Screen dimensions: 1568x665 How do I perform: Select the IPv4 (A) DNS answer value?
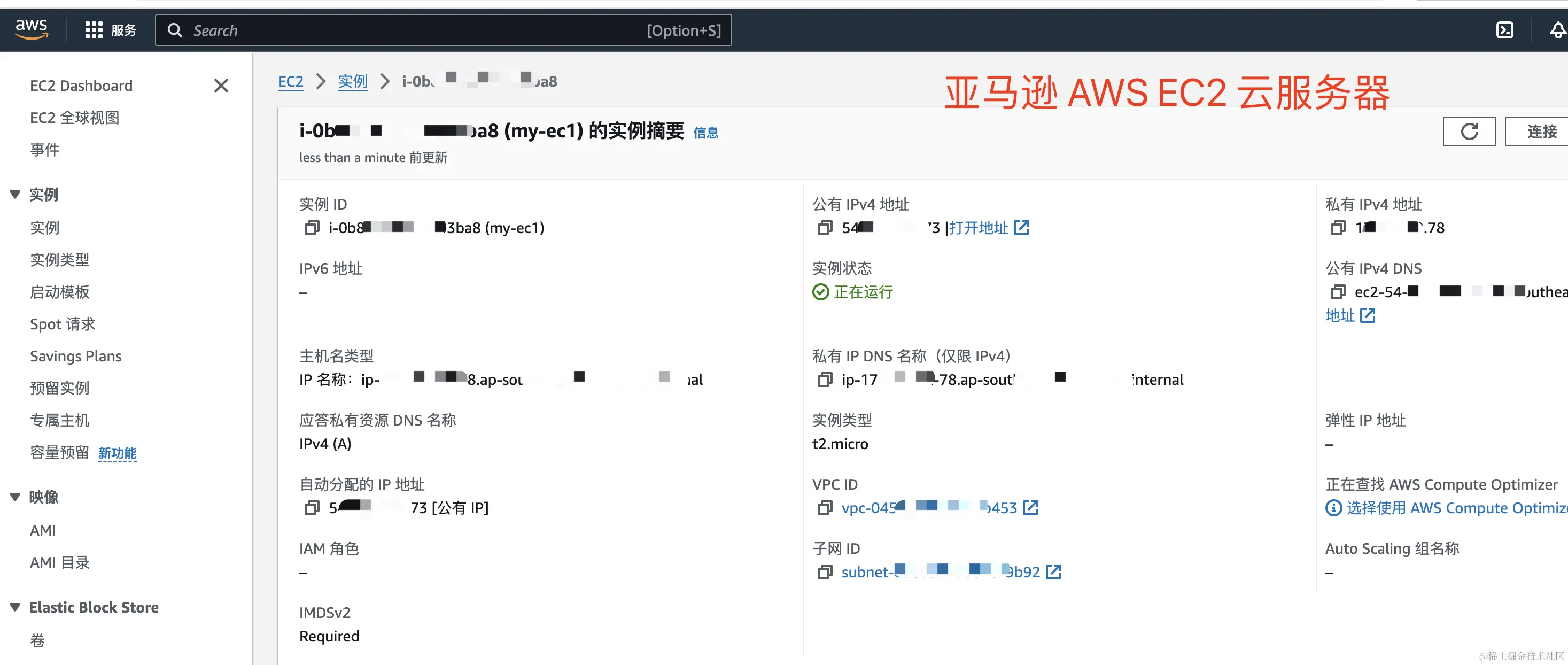[325, 444]
